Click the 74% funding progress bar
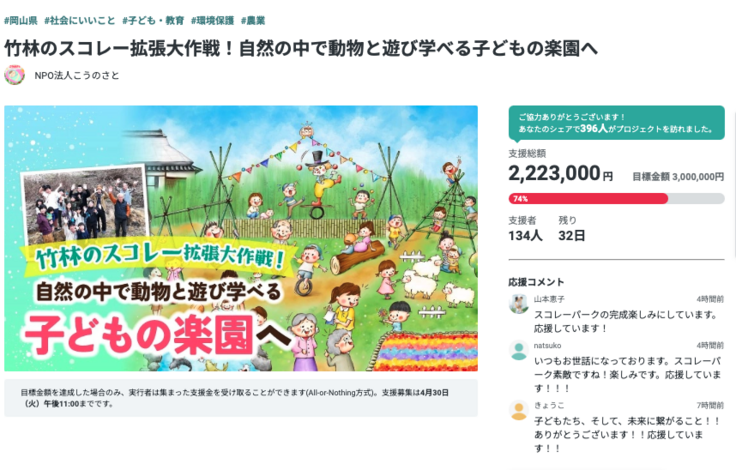736x470 pixels. (616, 198)
